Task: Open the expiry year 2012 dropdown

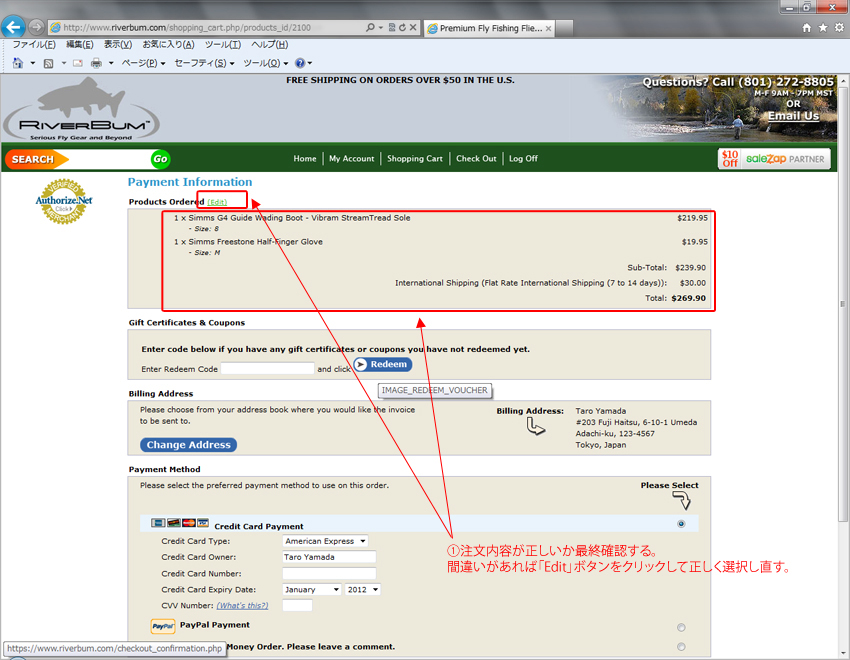Action: pyautogui.click(x=363, y=590)
